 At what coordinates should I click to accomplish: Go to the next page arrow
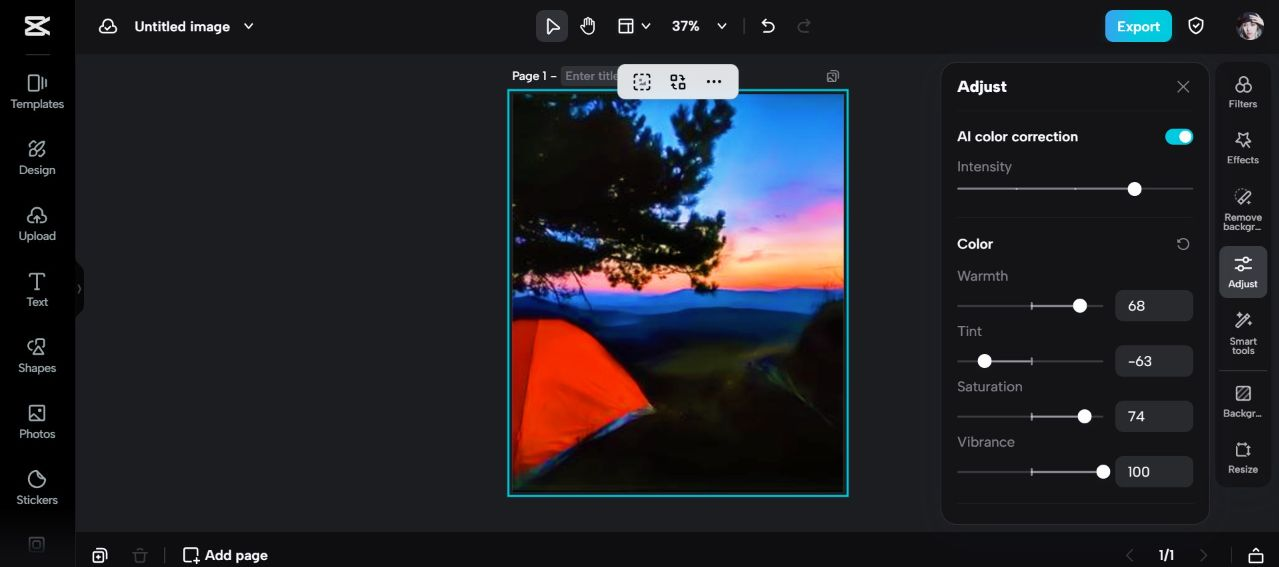tap(1204, 555)
